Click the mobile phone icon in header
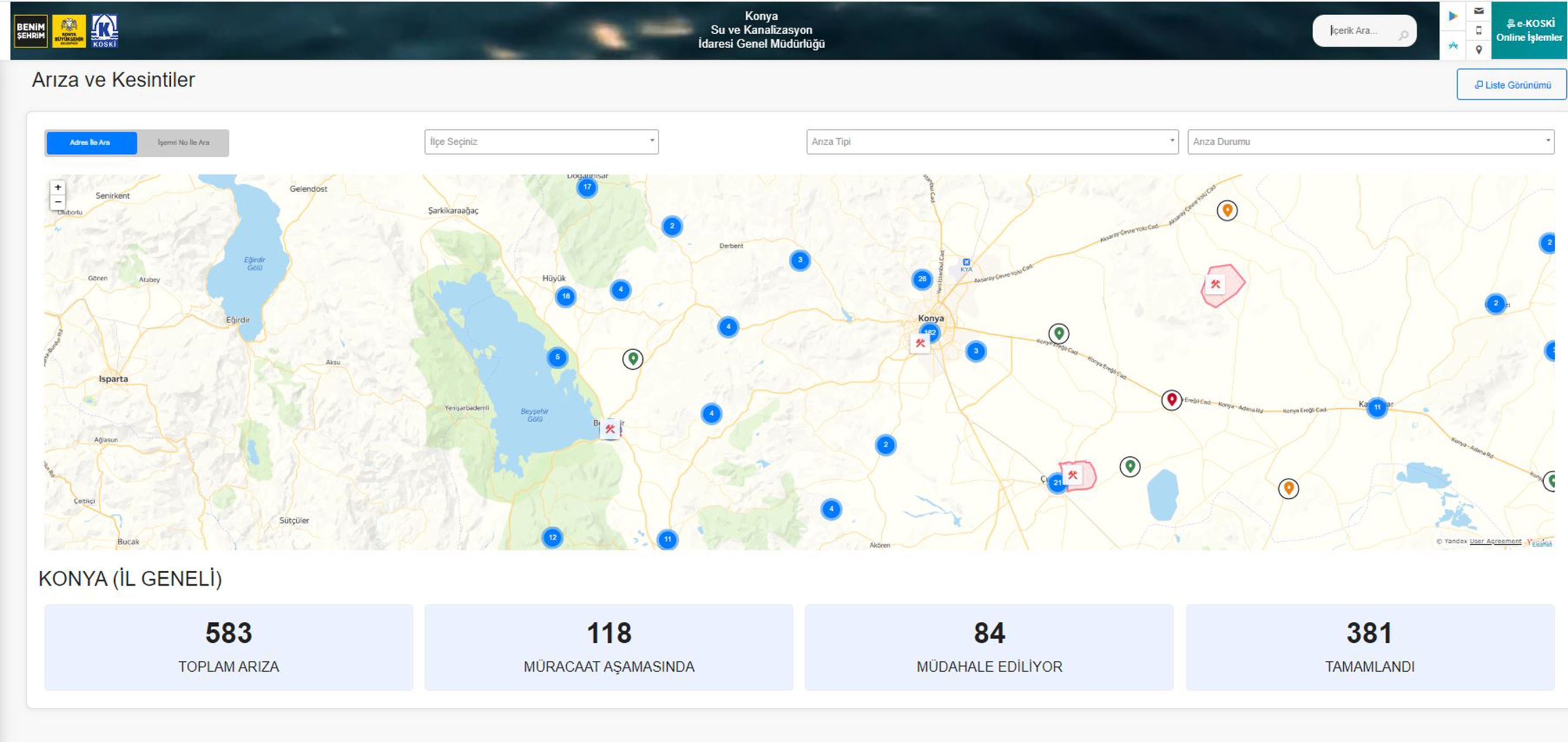Viewport: 1568px width, 742px height. [x=1479, y=30]
